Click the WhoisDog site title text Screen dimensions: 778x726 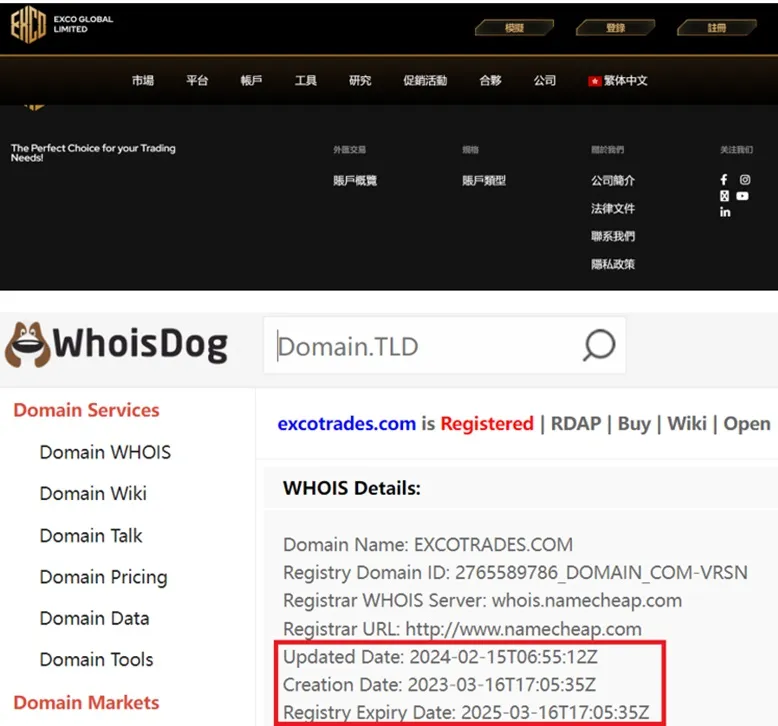(140, 345)
